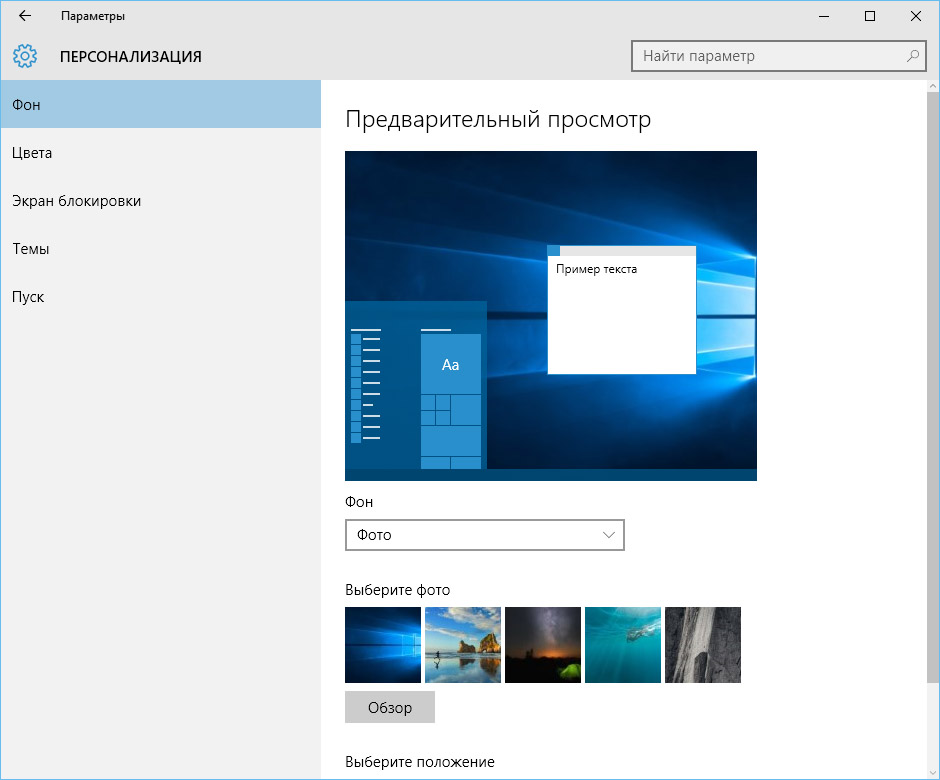Image resolution: width=940 pixels, height=780 pixels.
Task: Click the settings gear icon next to ПЕРСОНАЛИЗАЦИЯ
Action: 25,56
